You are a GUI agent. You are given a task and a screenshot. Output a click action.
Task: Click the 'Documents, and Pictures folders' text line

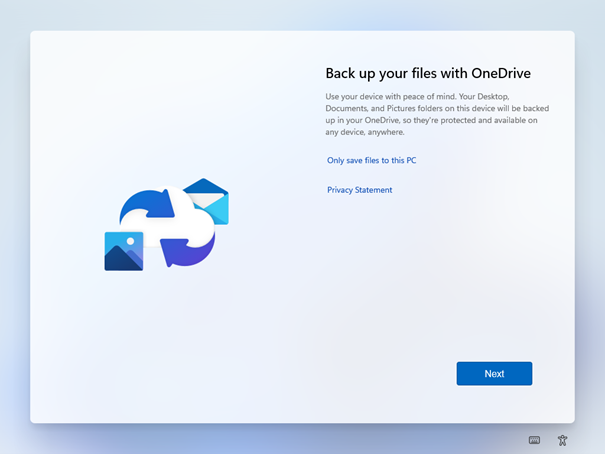tap(400, 108)
